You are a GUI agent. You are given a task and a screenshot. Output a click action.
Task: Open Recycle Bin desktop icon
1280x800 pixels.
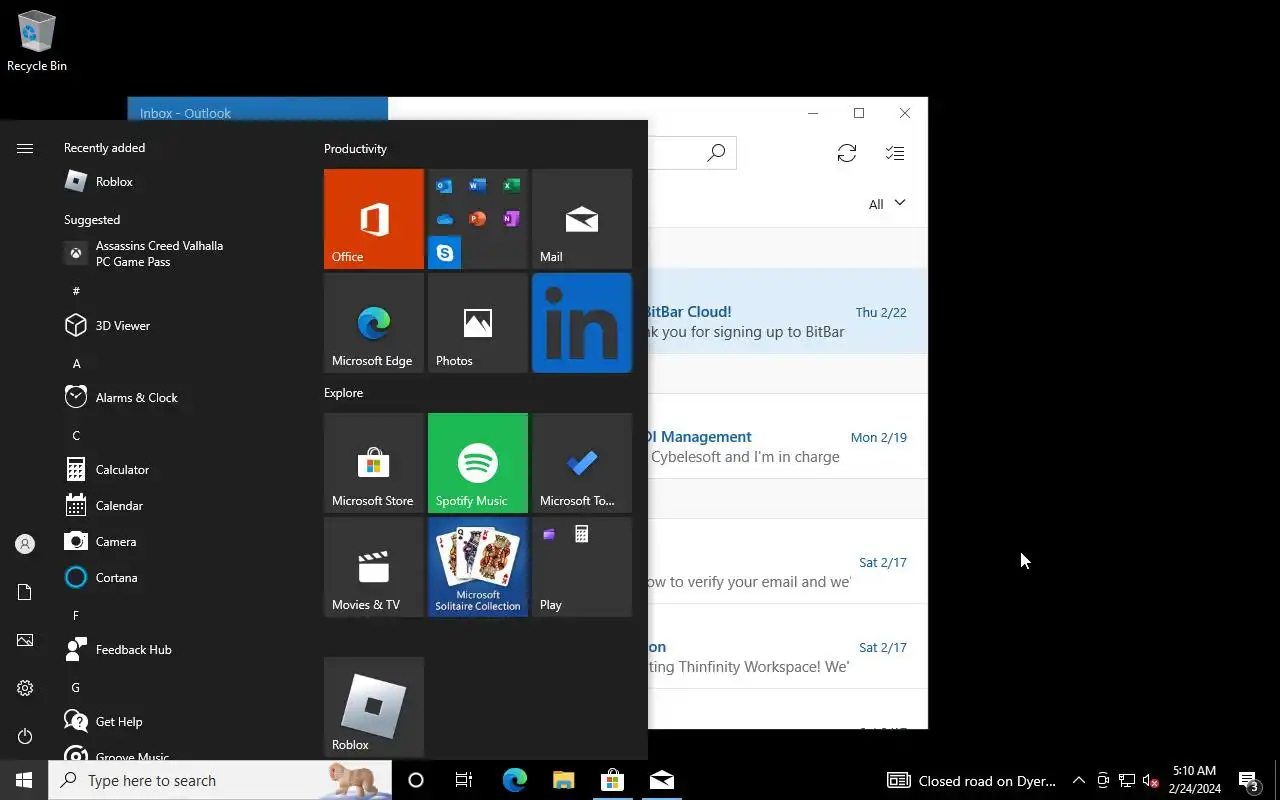[x=37, y=42]
